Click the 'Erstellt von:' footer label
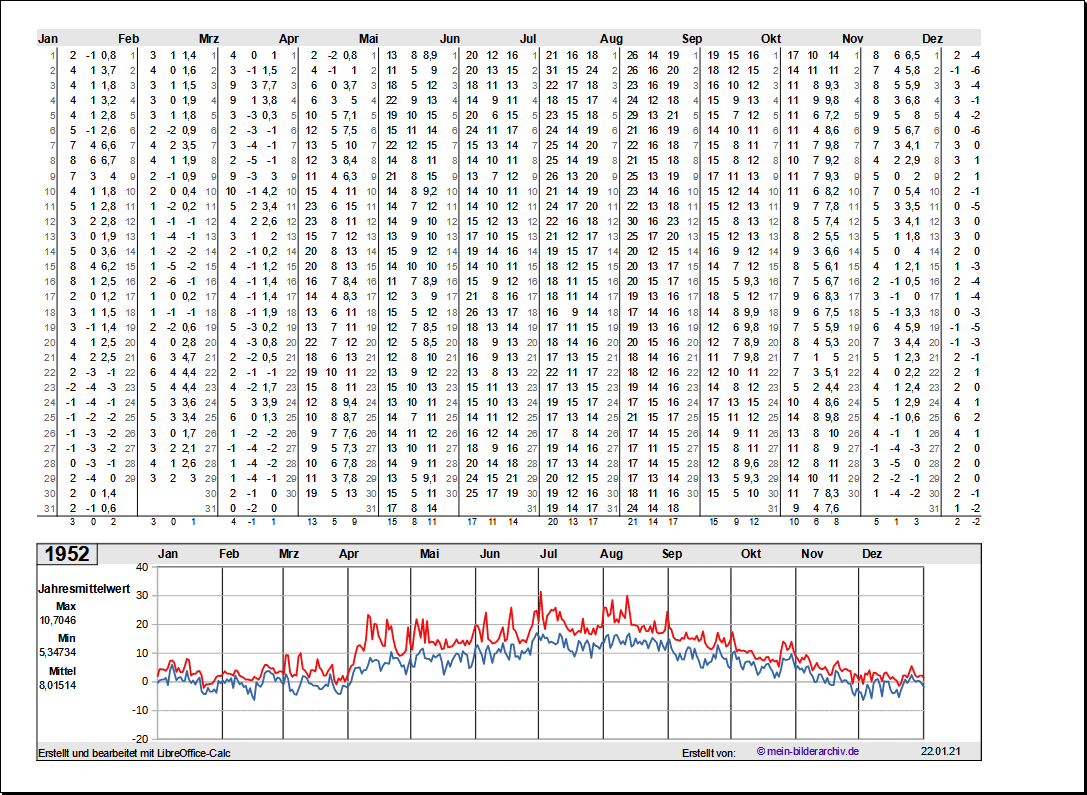 click(709, 752)
